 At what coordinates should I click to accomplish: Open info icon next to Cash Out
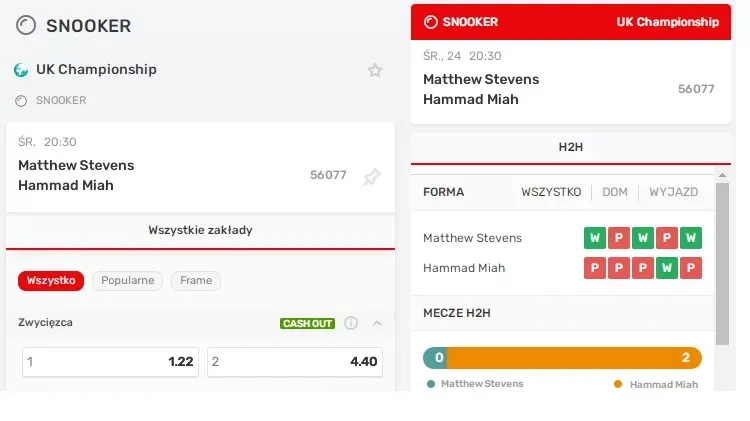[351, 323]
